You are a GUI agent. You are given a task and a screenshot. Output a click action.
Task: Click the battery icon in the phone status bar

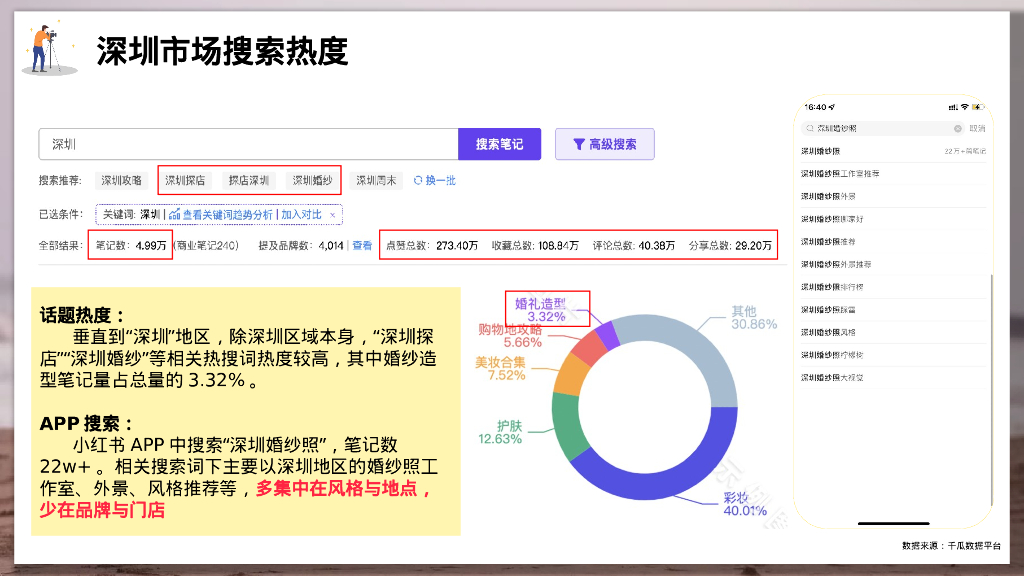(979, 106)
